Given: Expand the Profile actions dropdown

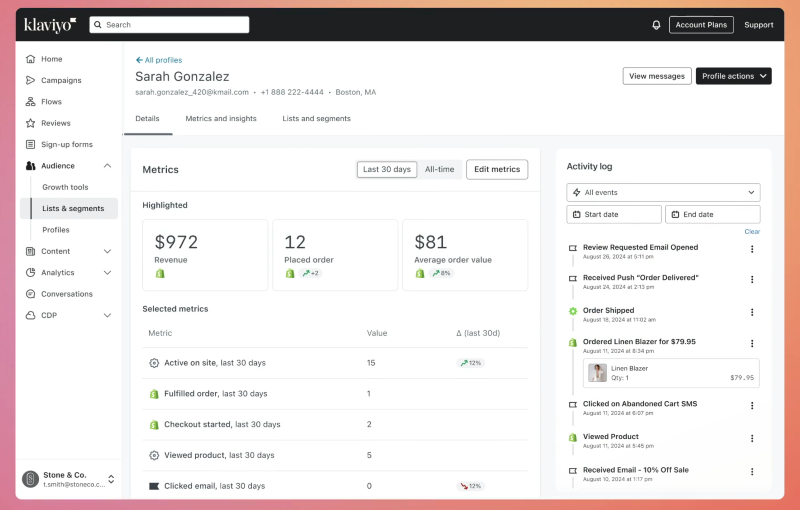Looking at the screenshot, I should [733, 76].
